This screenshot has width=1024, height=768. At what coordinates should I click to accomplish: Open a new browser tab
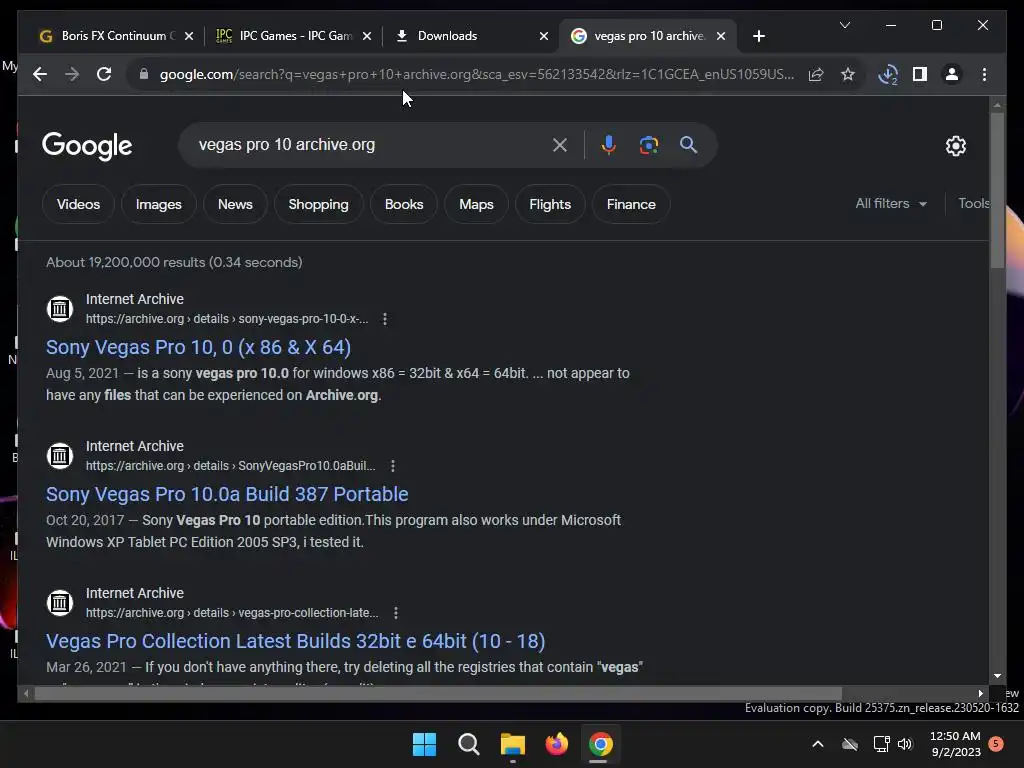point(758,37)
